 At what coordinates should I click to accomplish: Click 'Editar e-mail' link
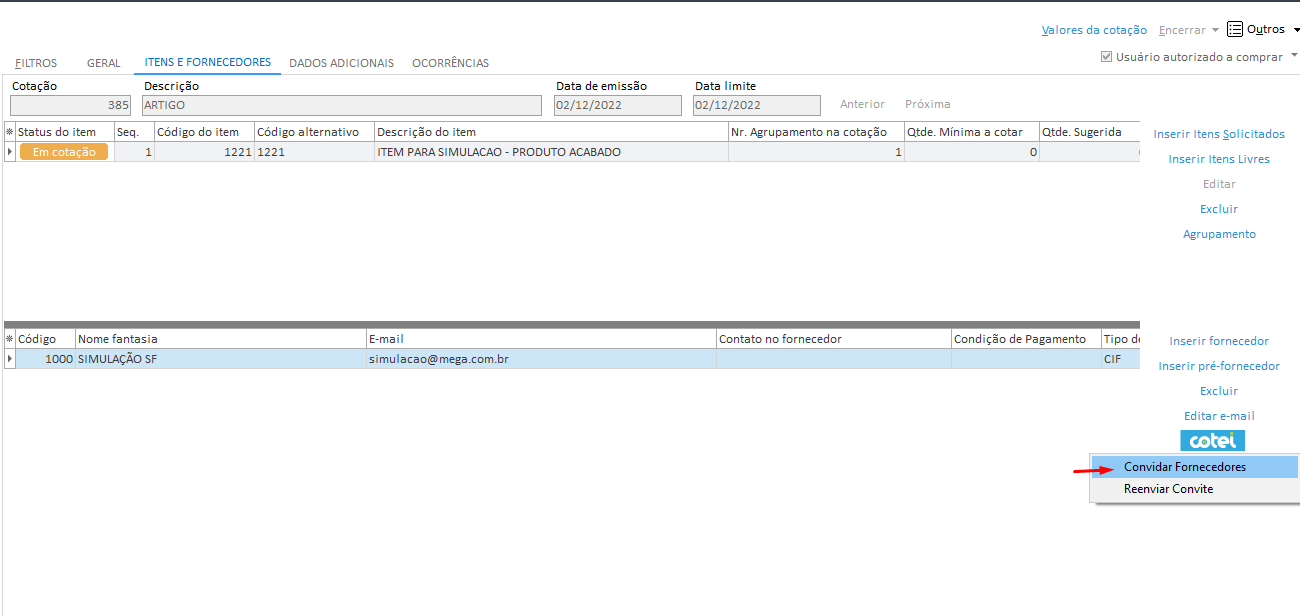(1219, 416)
